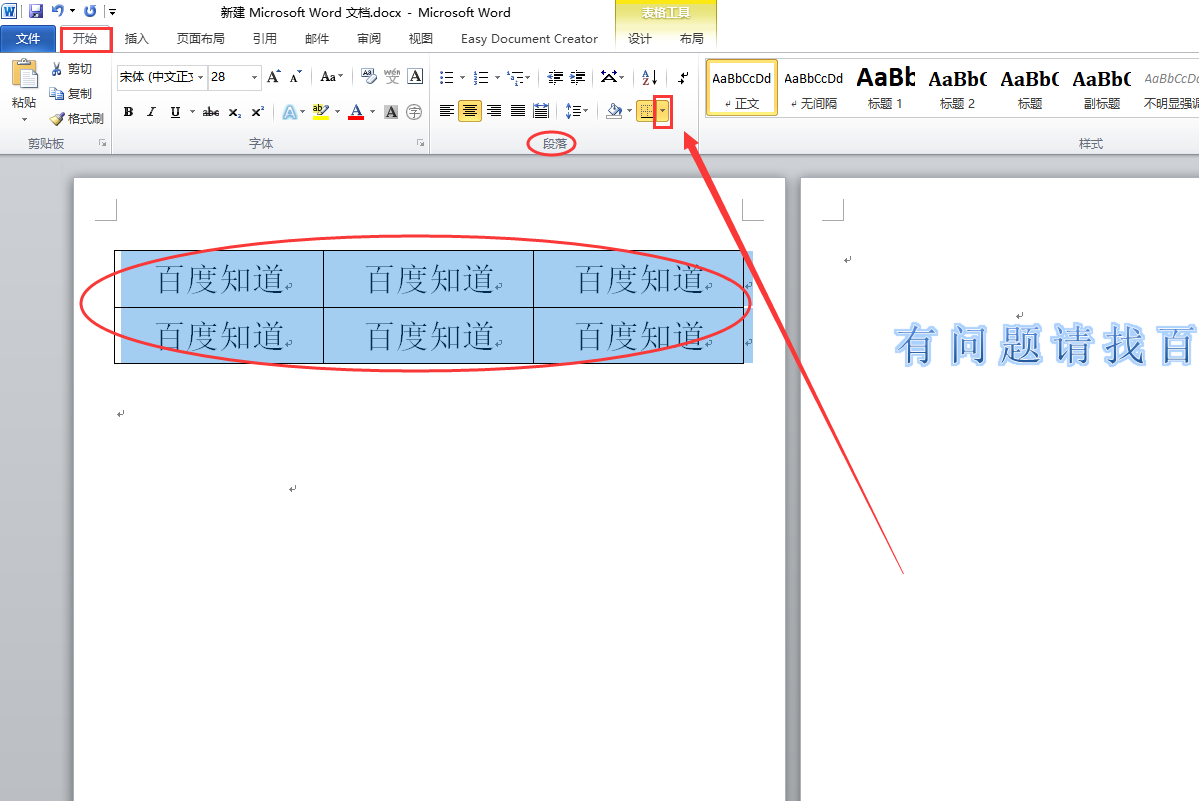
Task: Click the Increase Indent icon
Action: 577,77
